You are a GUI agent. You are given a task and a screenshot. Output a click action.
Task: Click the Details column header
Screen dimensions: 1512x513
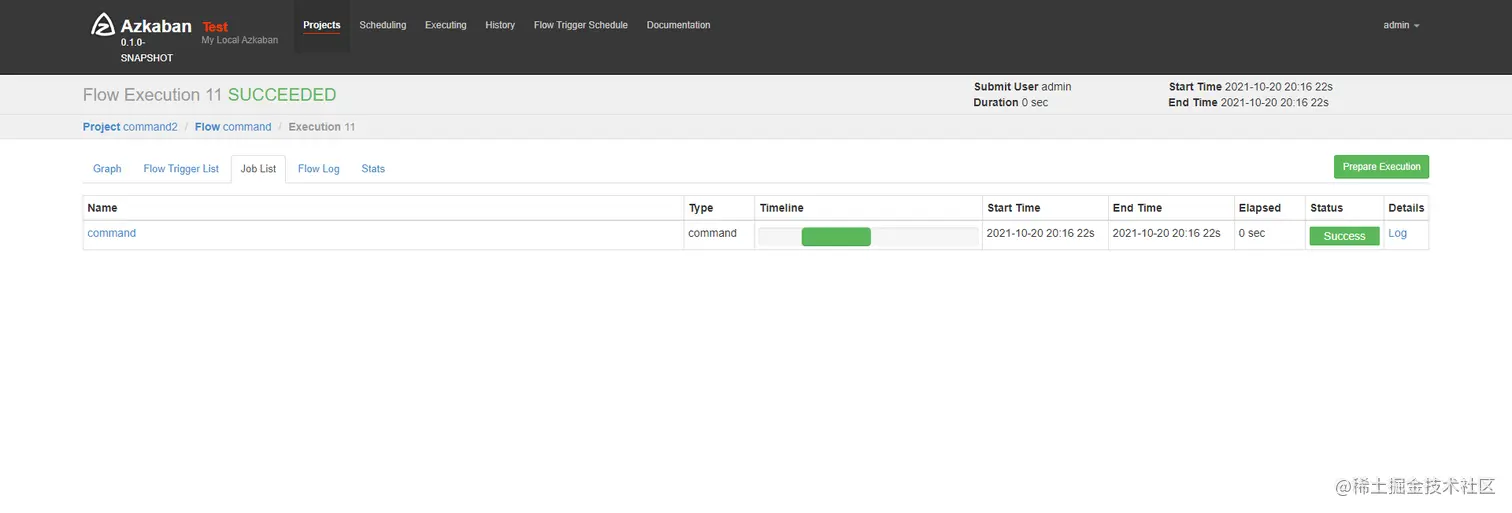(1406, 208)
